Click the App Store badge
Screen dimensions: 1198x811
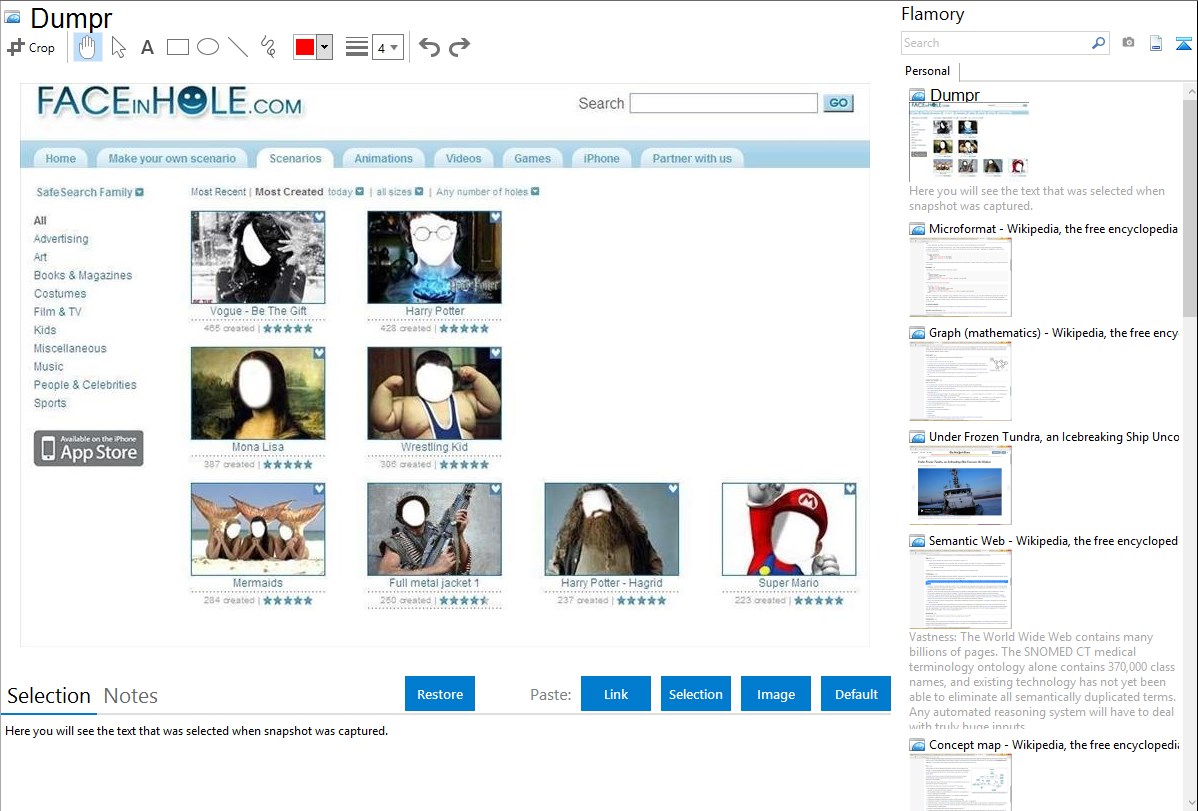[x=89, y=448]
